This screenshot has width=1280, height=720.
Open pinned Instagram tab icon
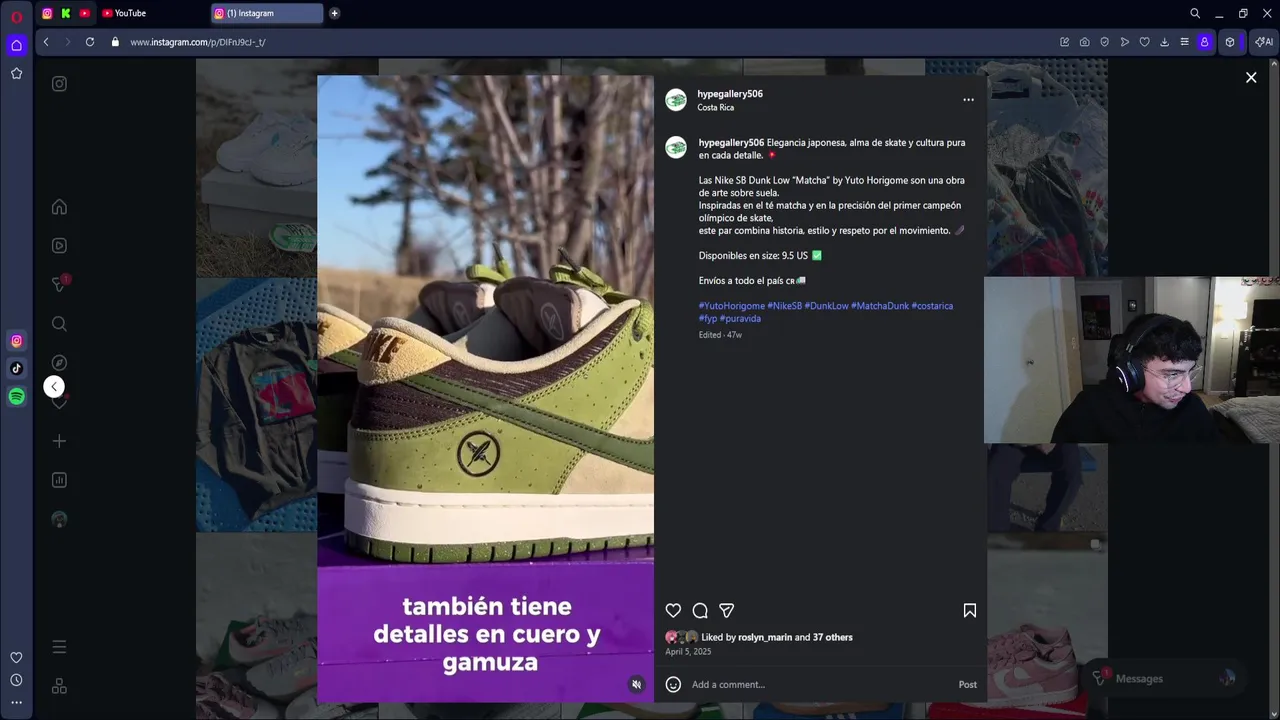click(x=47, y=13)
